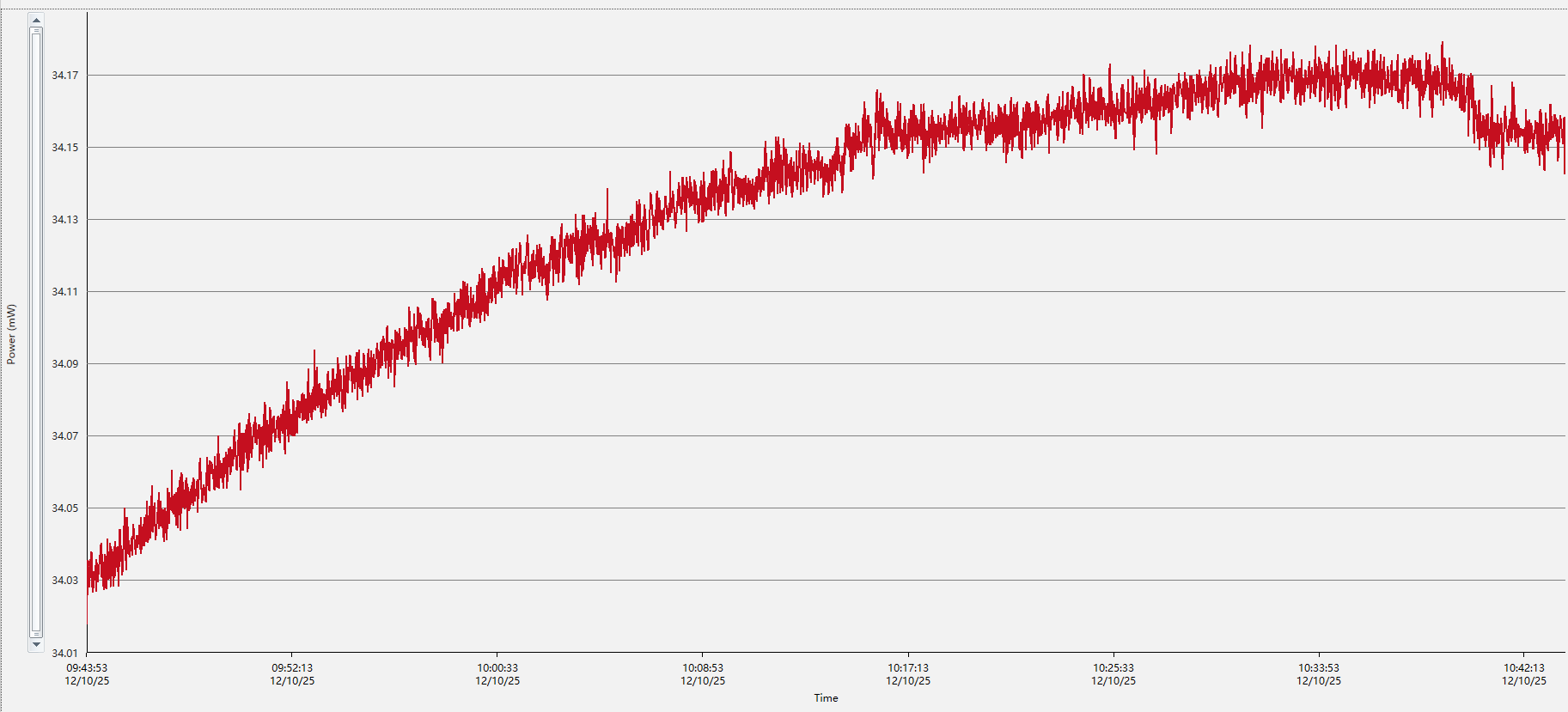Click the 10:08:53 time axis label
This screenshot has width=1568, height=712.
[703, 668]
